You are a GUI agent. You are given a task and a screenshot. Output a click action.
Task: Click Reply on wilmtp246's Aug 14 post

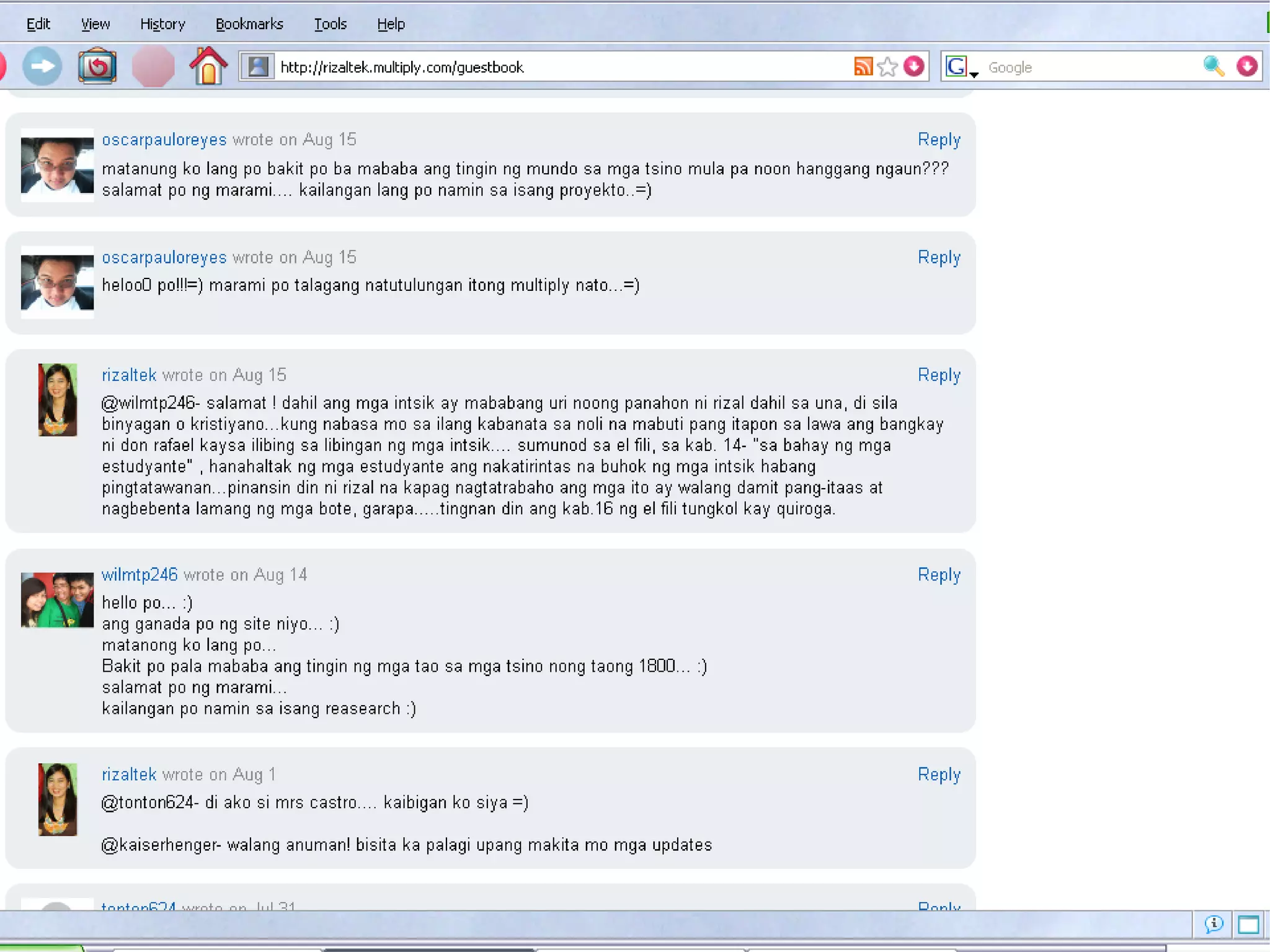pyautogui.click(x=939, y=574)
